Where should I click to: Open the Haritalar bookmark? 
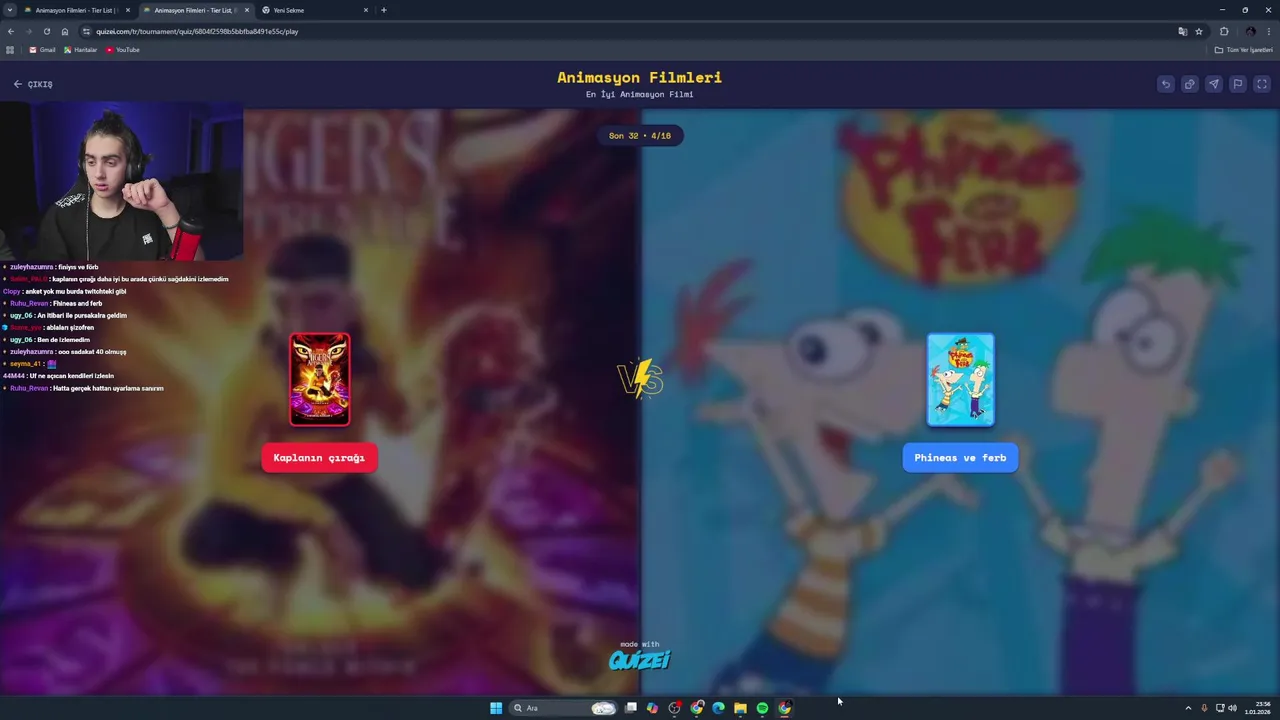click(80, 50)
